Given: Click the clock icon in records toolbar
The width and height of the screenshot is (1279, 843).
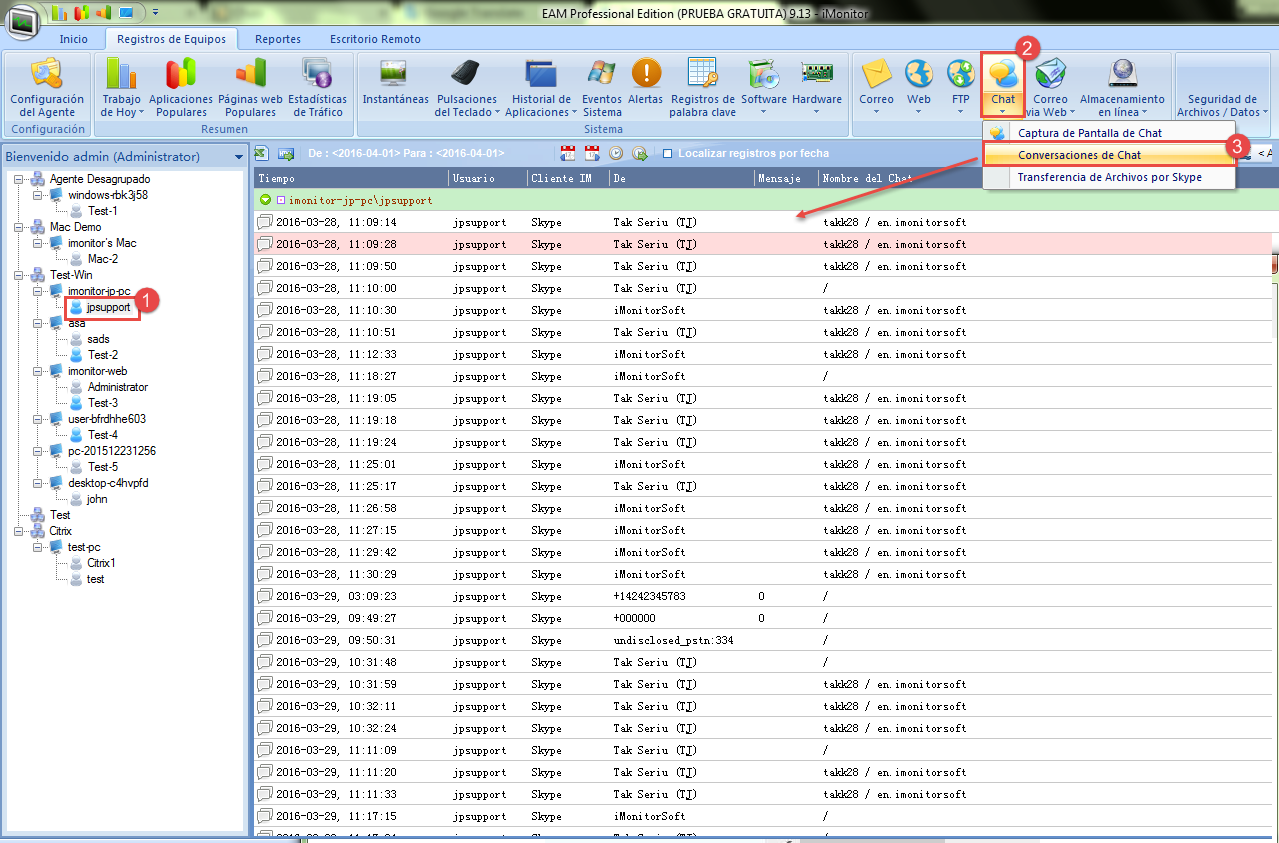Looking at the screenshot, I should 616,153.
